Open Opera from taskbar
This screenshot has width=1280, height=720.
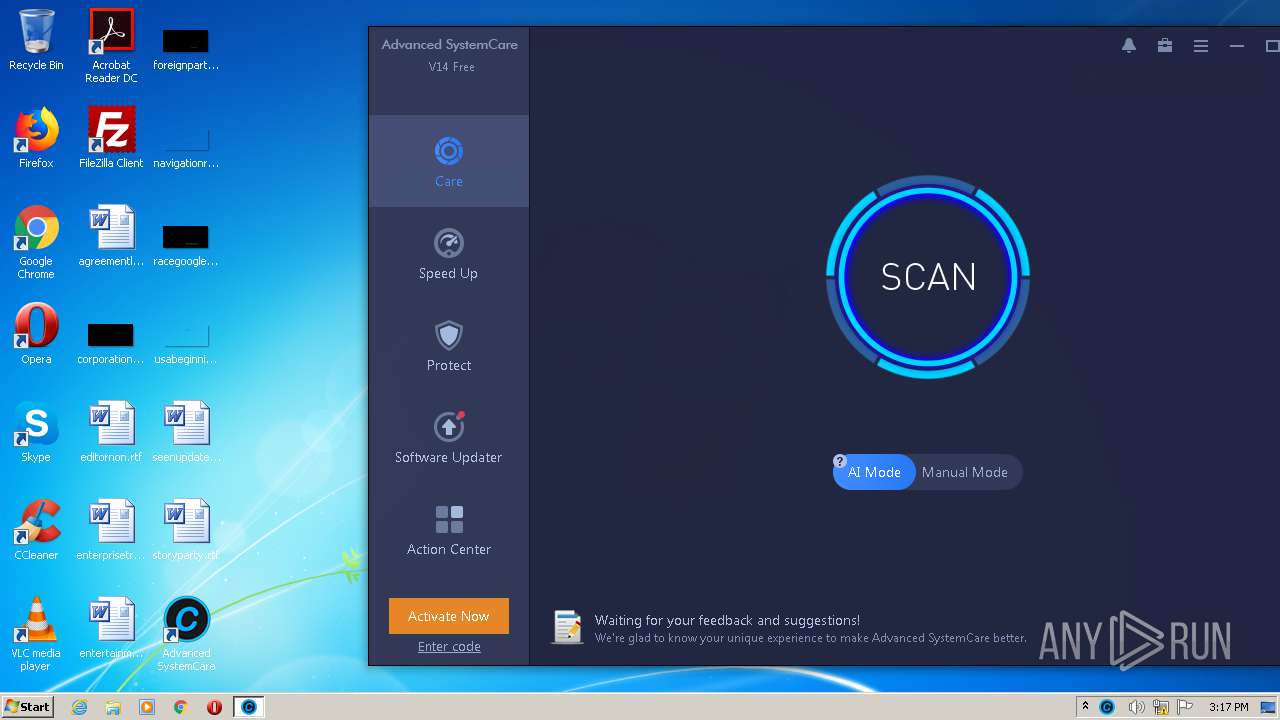pos(214,707)
